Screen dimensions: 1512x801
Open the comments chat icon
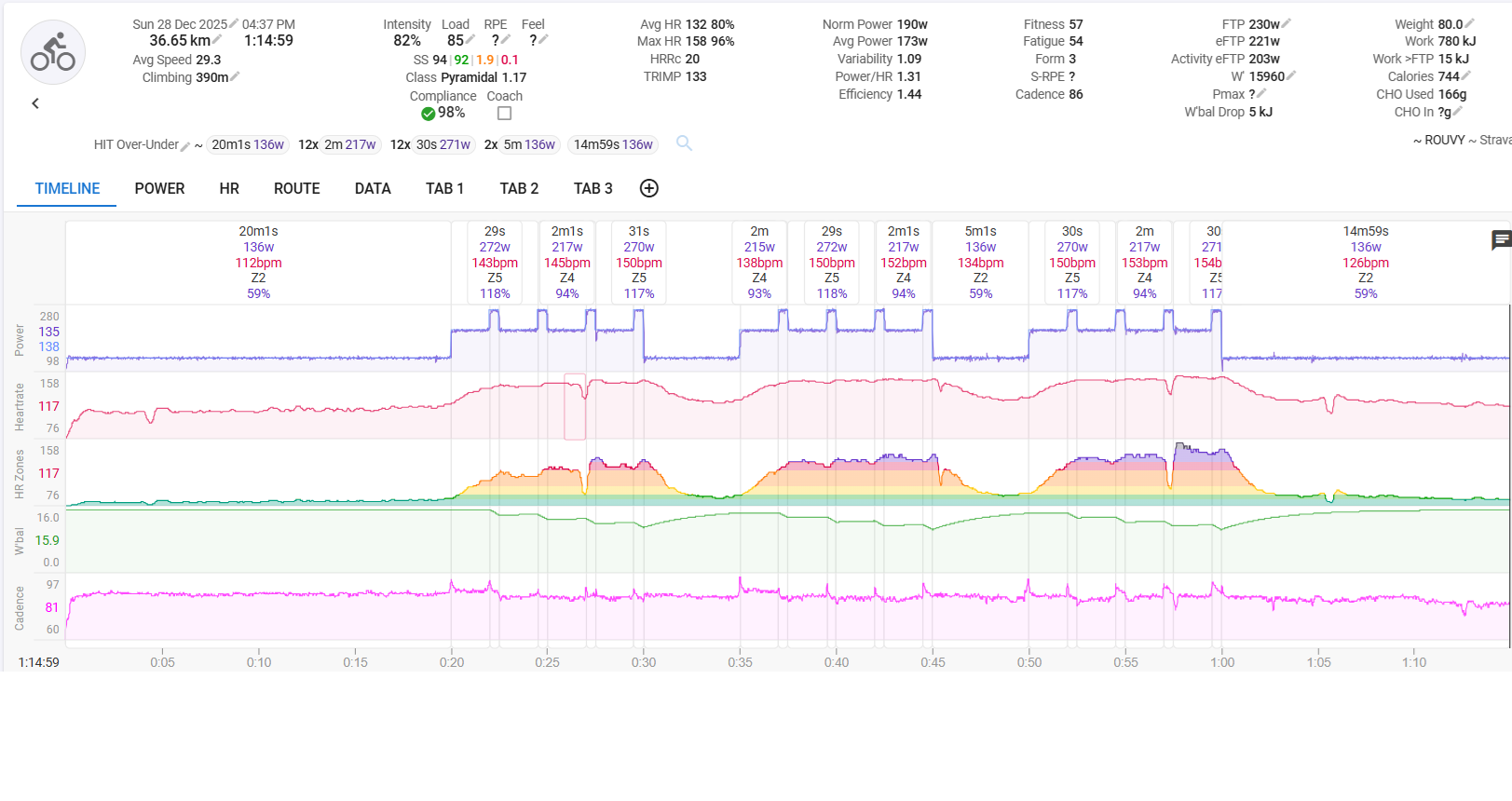coord(1501,240)
